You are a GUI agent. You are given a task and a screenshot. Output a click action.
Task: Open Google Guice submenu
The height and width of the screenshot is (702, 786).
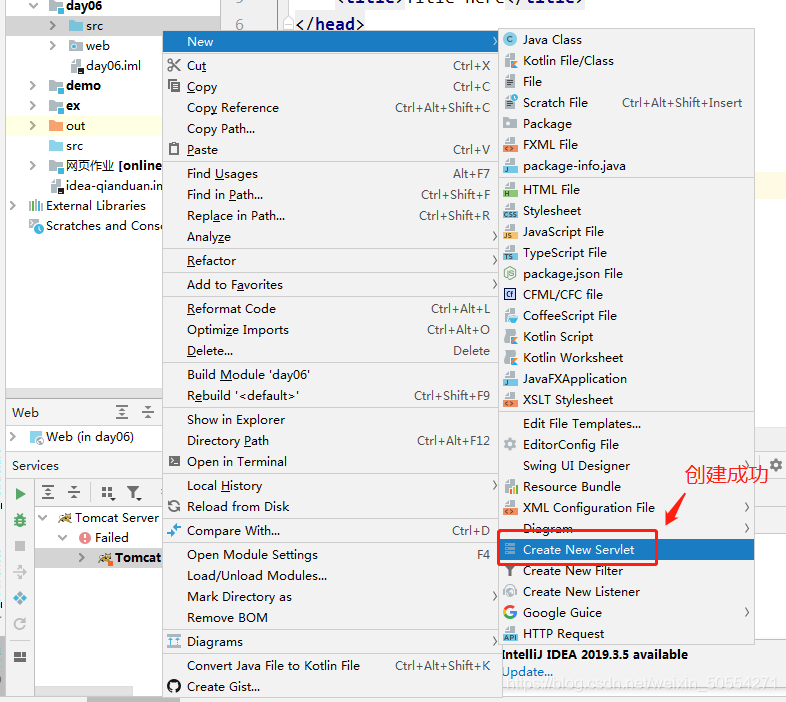(x=627, y=613)
